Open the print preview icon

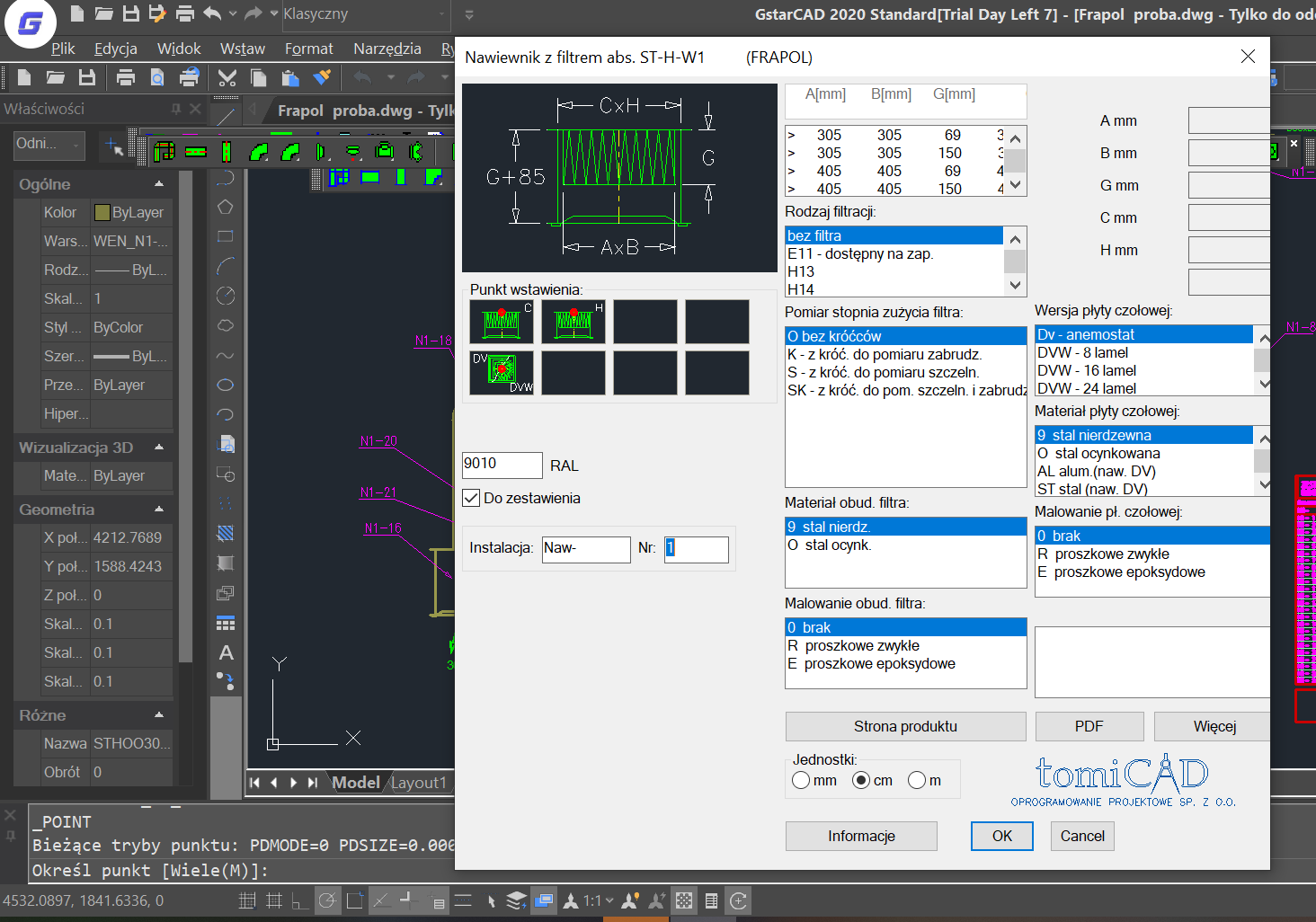coord(157,78)
